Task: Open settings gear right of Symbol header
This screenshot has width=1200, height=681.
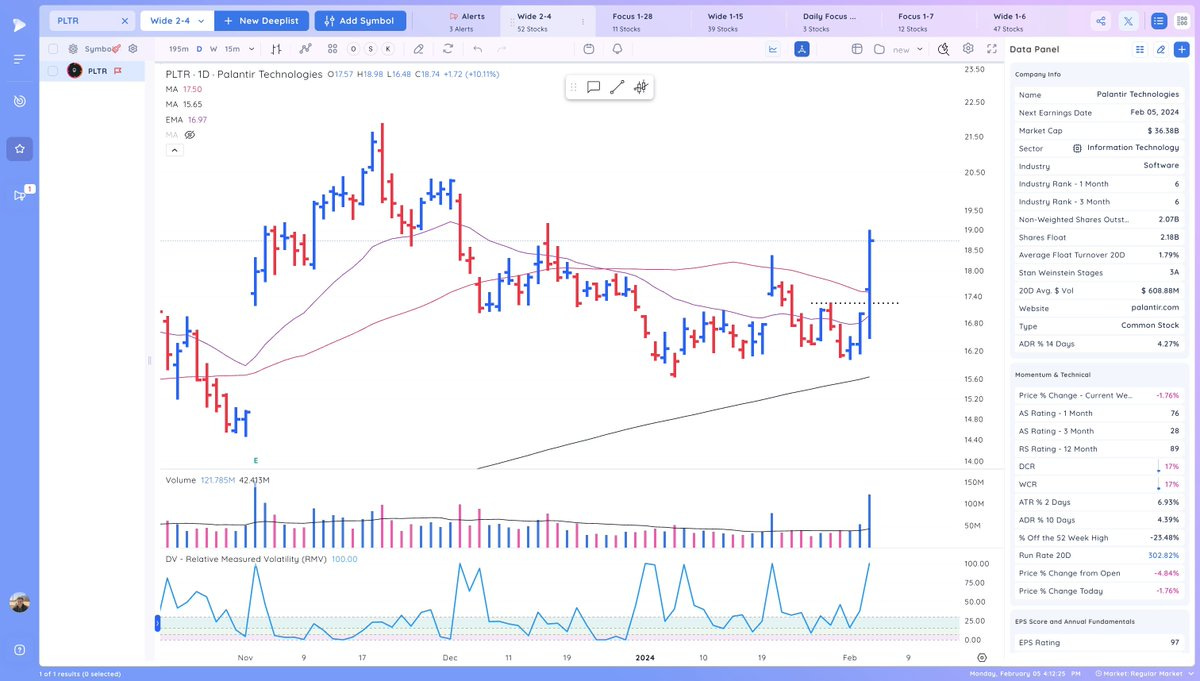Action: coord(132,48)
